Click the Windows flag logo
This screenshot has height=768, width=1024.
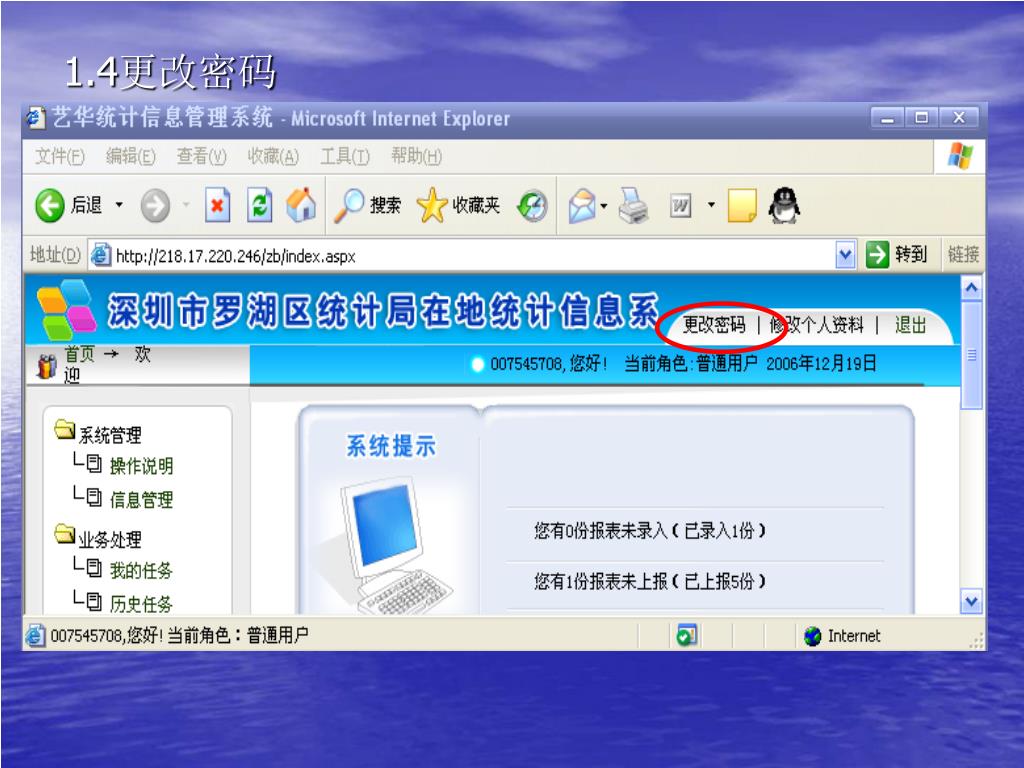[960, 156]
